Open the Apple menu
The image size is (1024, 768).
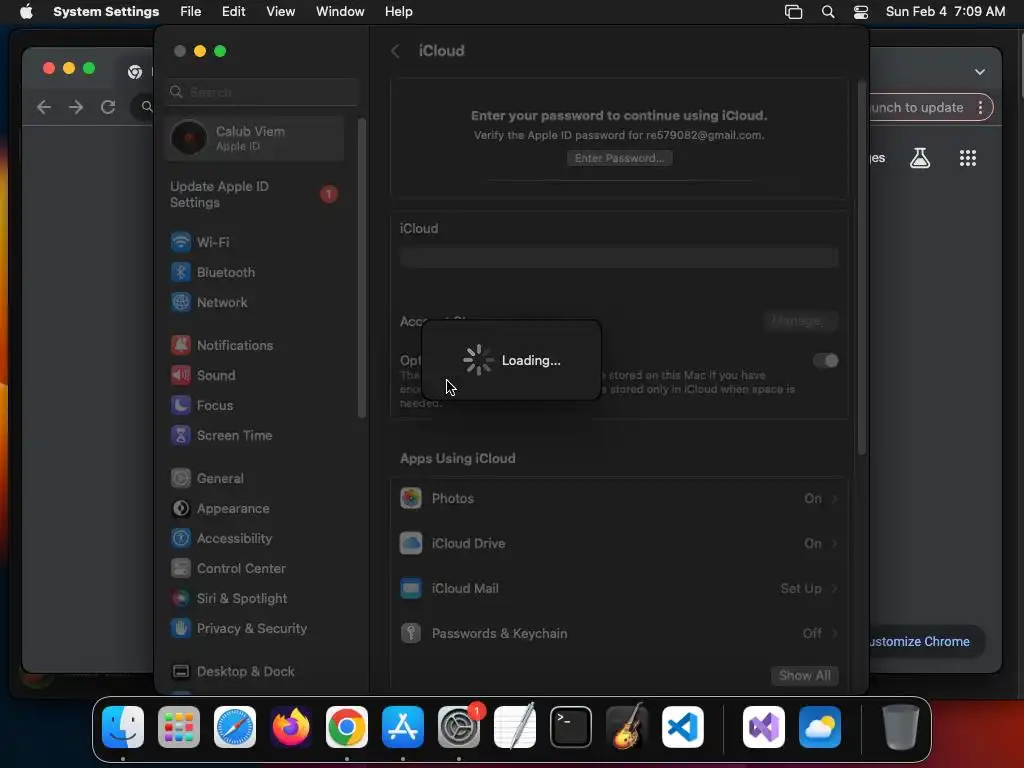tap(26, 12)
